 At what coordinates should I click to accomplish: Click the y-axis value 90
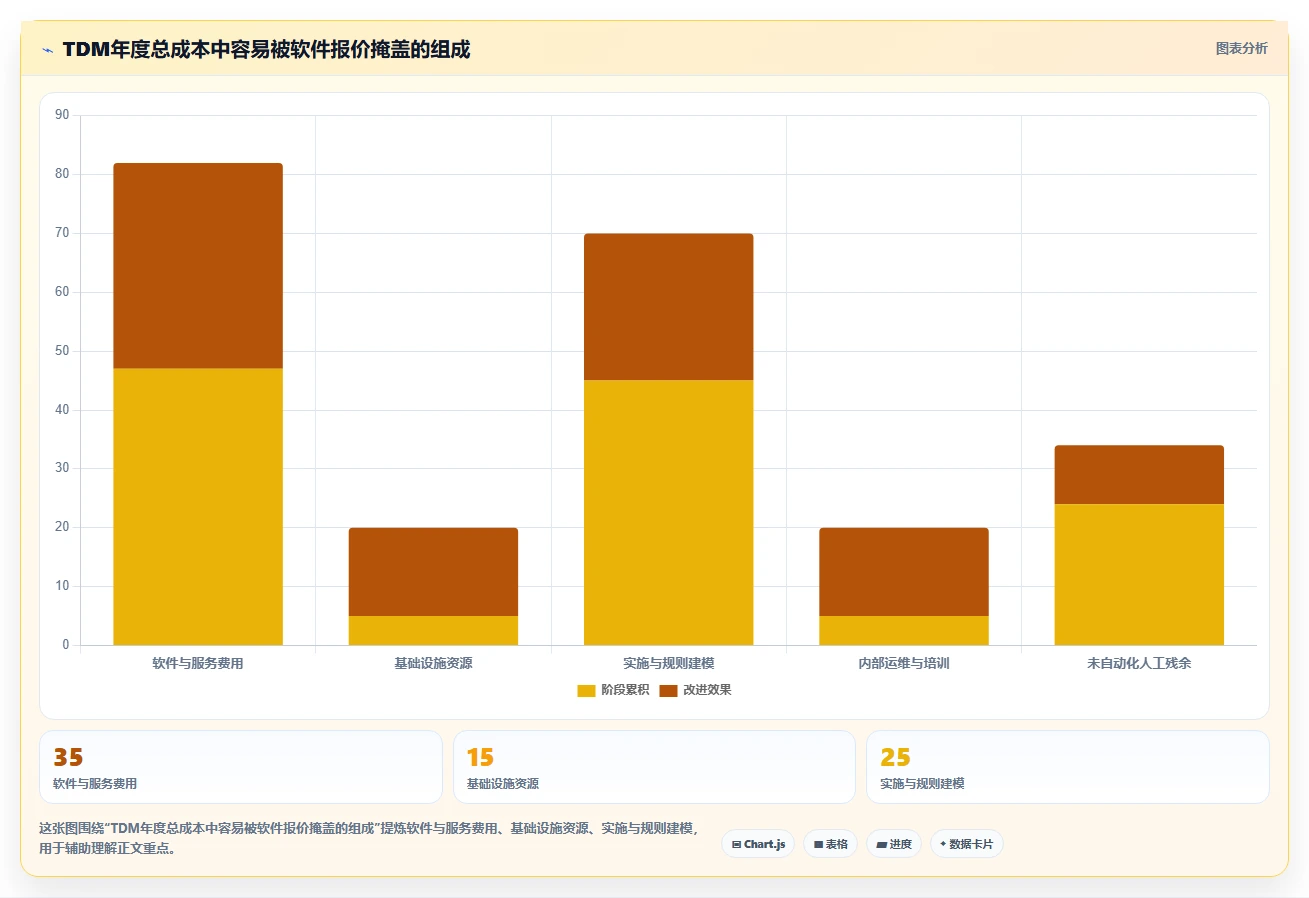[62, 115]
